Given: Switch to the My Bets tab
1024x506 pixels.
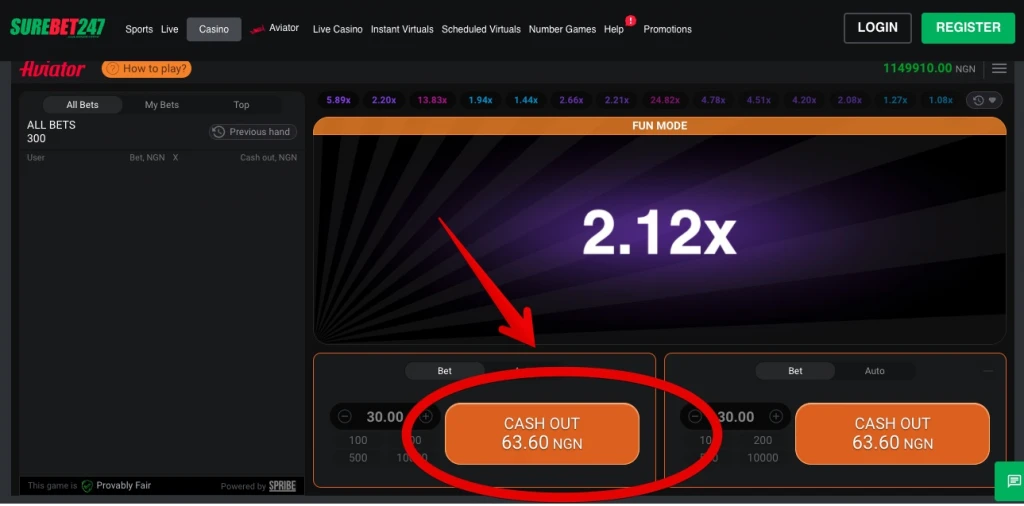Looking at the screenshot, I should coord(162,105).
